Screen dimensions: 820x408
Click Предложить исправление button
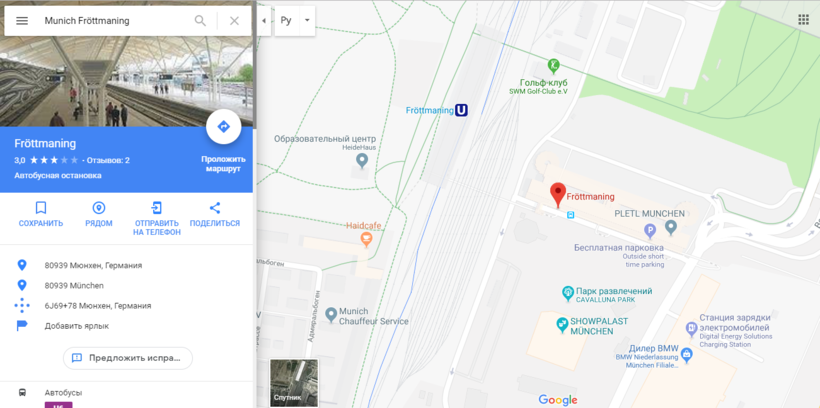[x=128, y=358]
